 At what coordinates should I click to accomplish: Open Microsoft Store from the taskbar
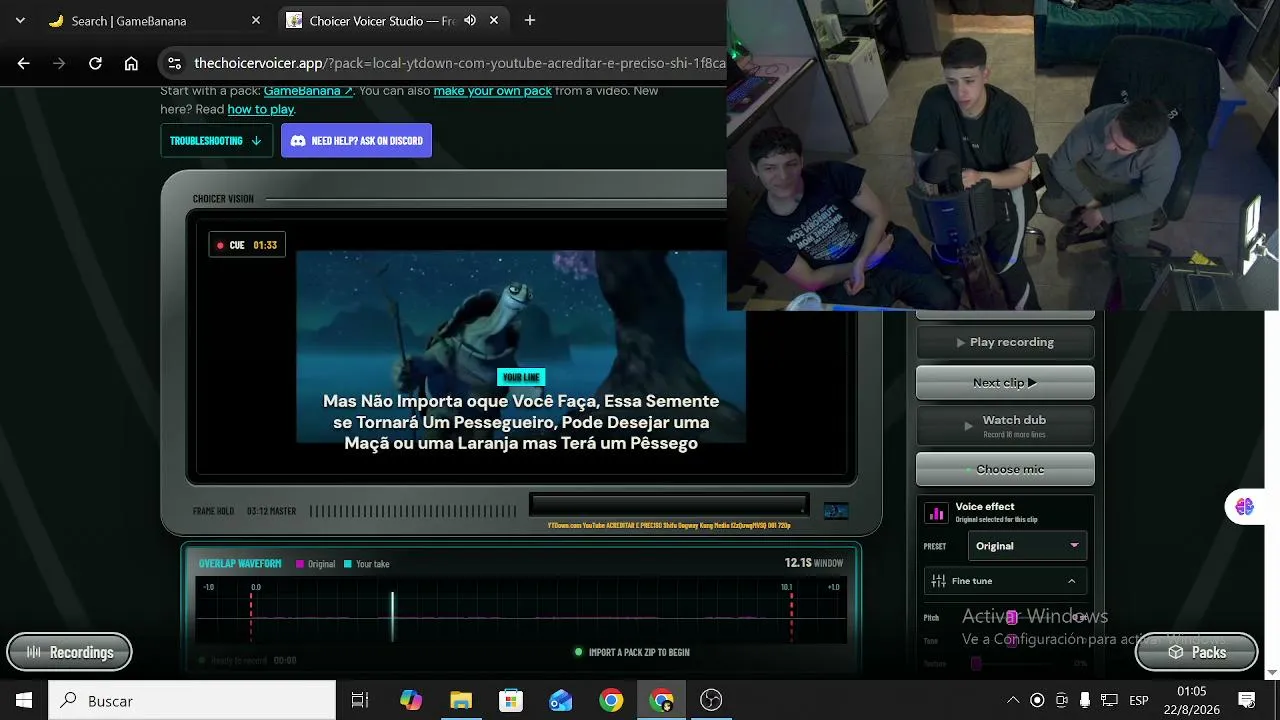click(511, 700)
